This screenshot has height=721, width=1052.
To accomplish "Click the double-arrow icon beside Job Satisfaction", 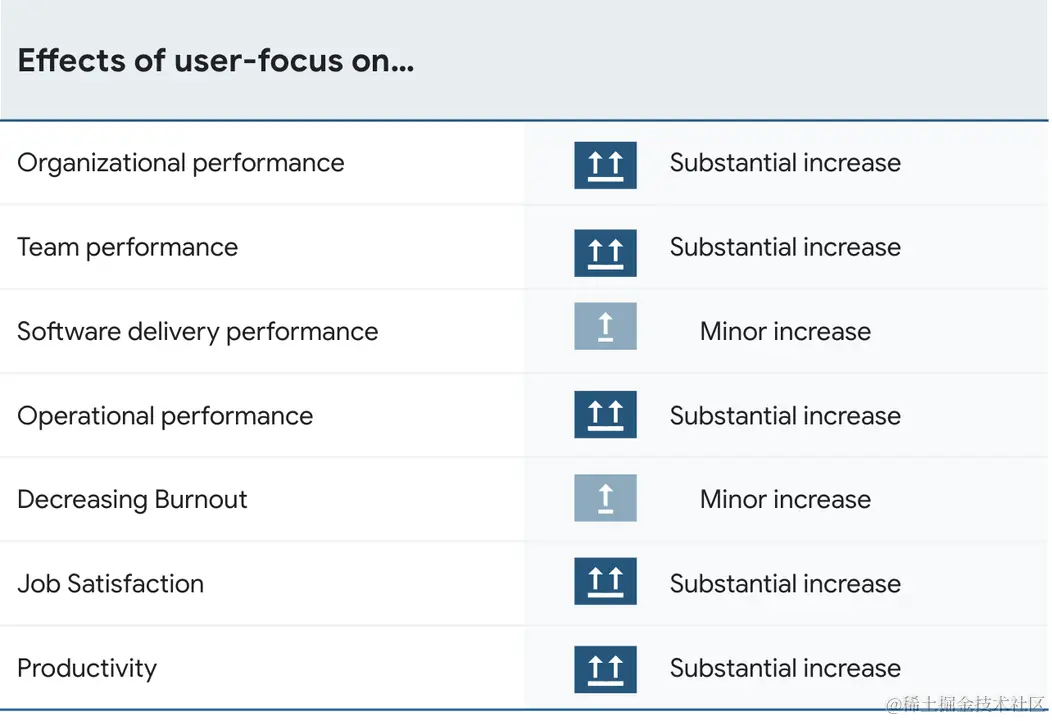I will [x=605, y=581].
